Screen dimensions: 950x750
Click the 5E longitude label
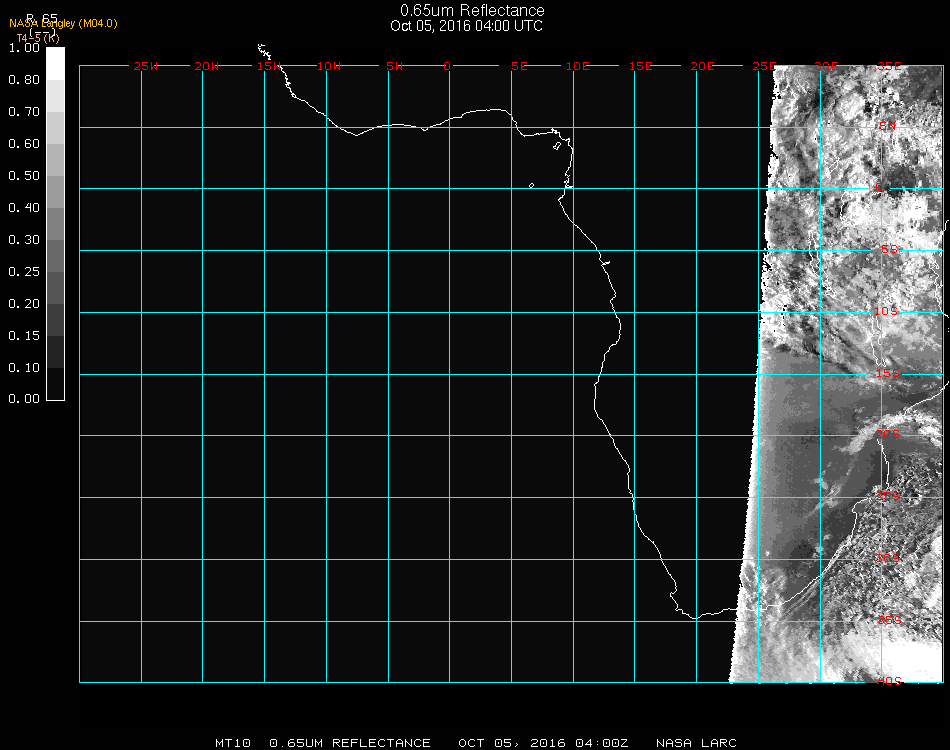pyautogui.click(x=519, y=66)
